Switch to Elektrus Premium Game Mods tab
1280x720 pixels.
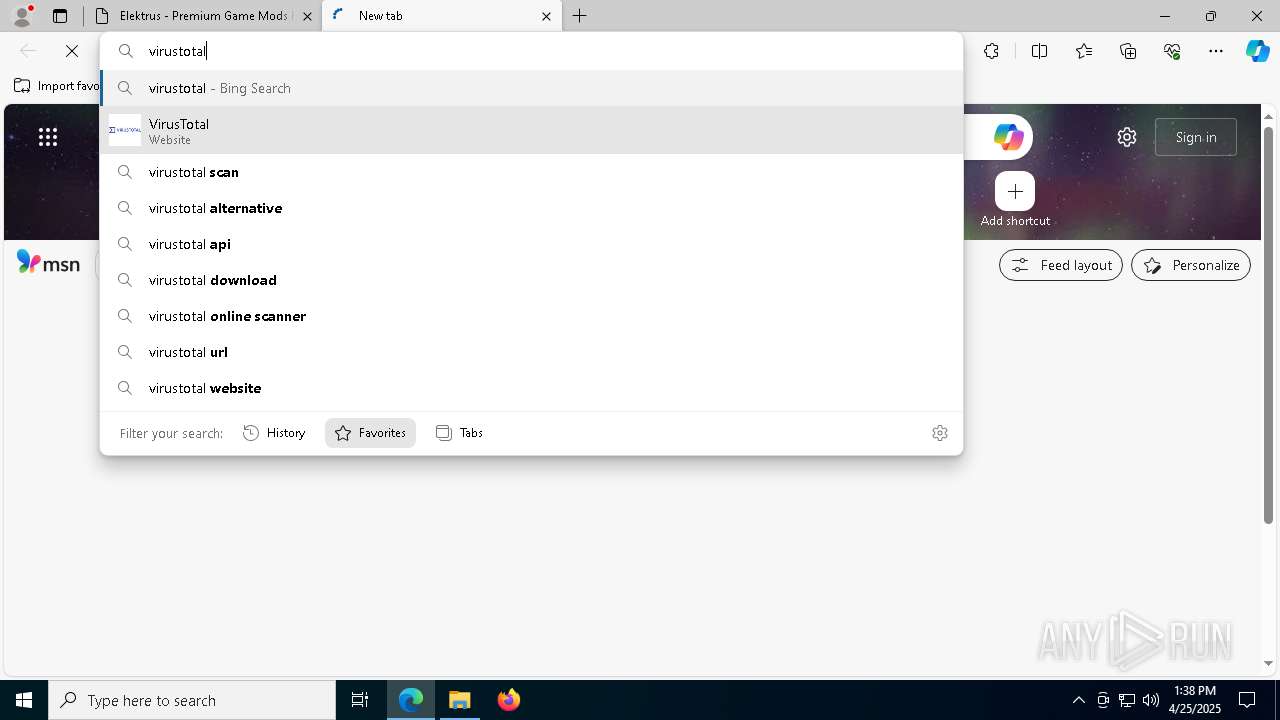coord(202,16)
